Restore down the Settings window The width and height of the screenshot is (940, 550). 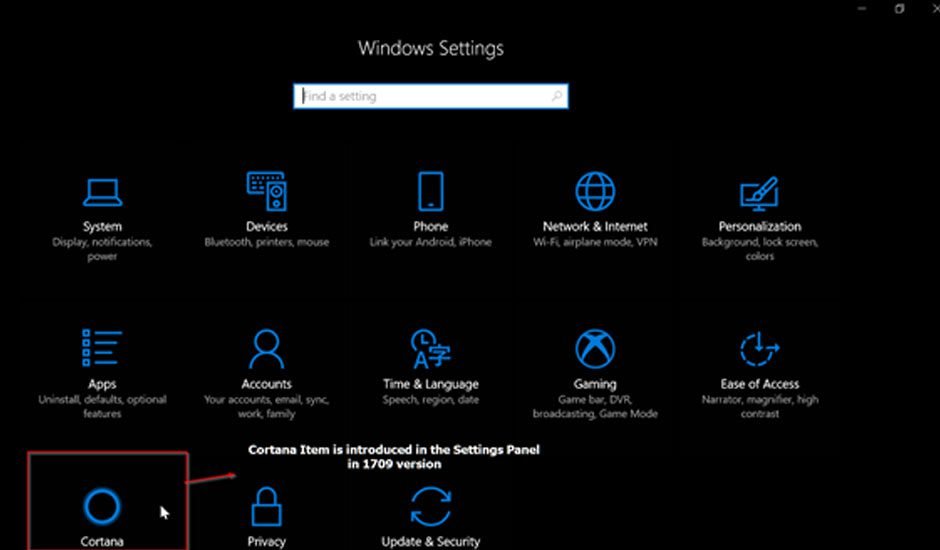(x=899, y=8)
